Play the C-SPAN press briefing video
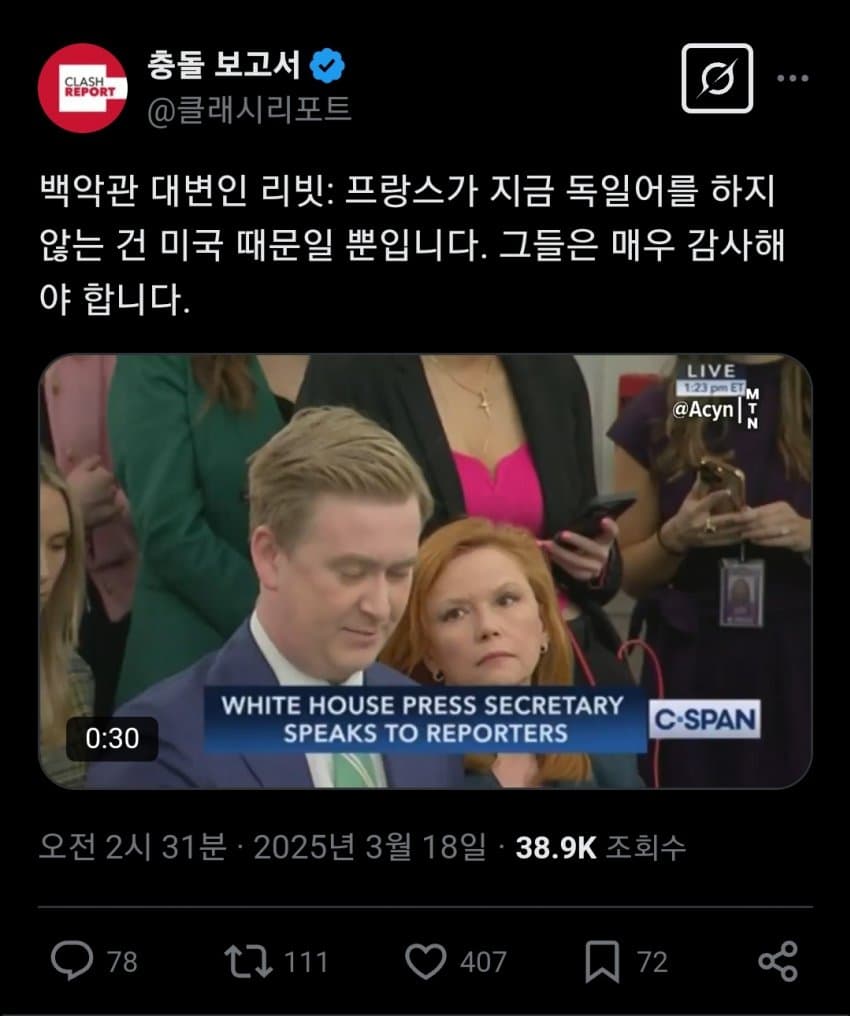The width and height of the screenshot is (850, 1016). [x=425, y=572]
